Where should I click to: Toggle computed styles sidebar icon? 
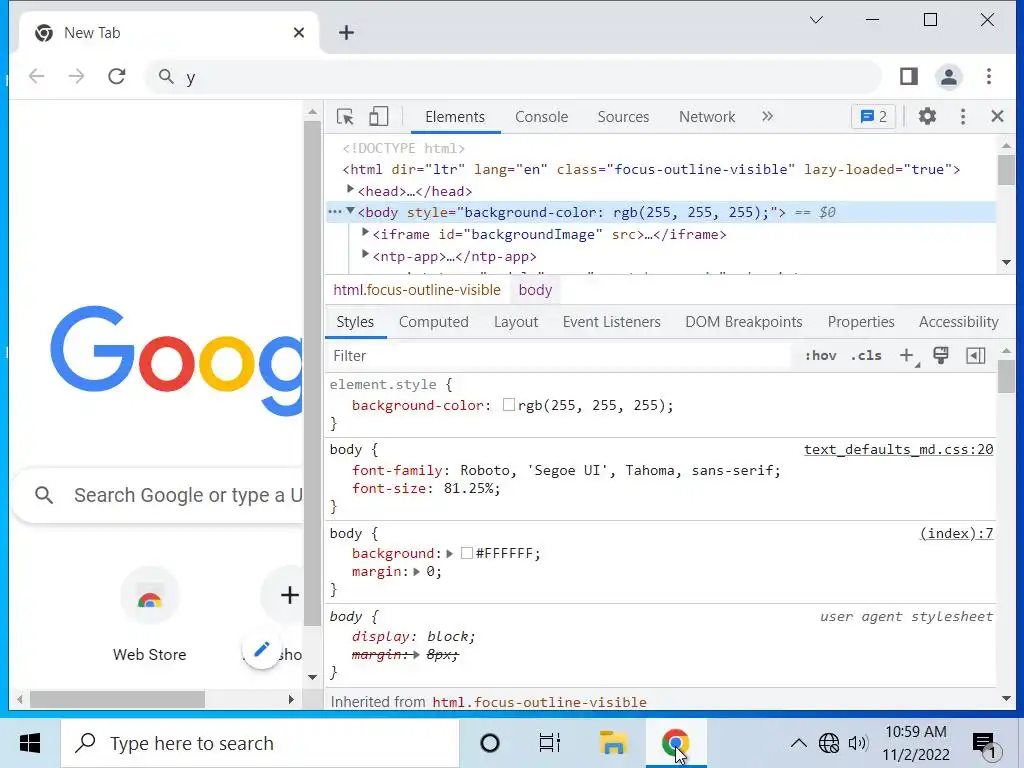coord(976,355)
